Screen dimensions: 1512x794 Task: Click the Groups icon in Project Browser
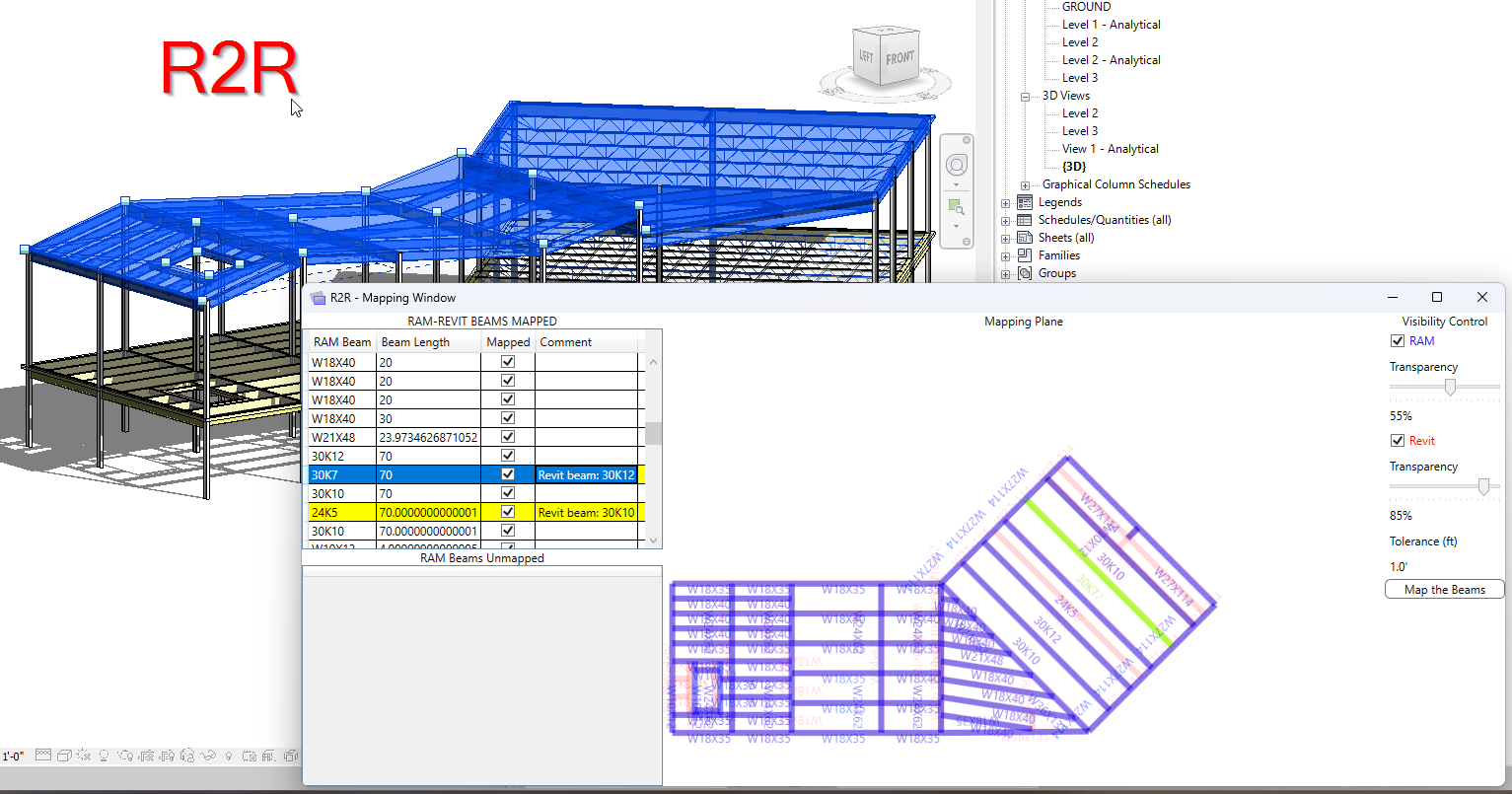click(1025, 273)
